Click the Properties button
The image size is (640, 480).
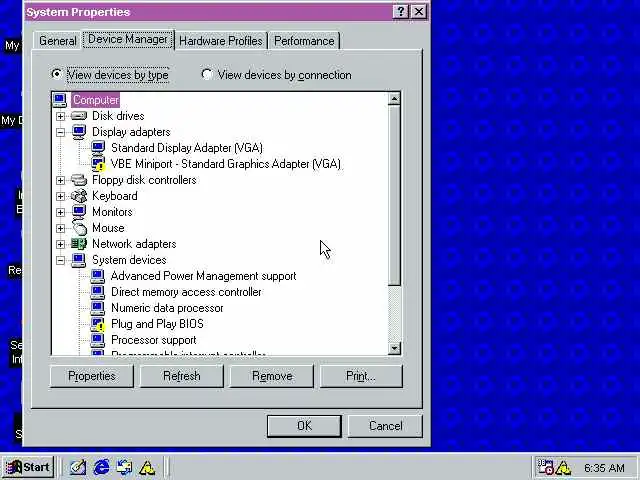point(92,376)
